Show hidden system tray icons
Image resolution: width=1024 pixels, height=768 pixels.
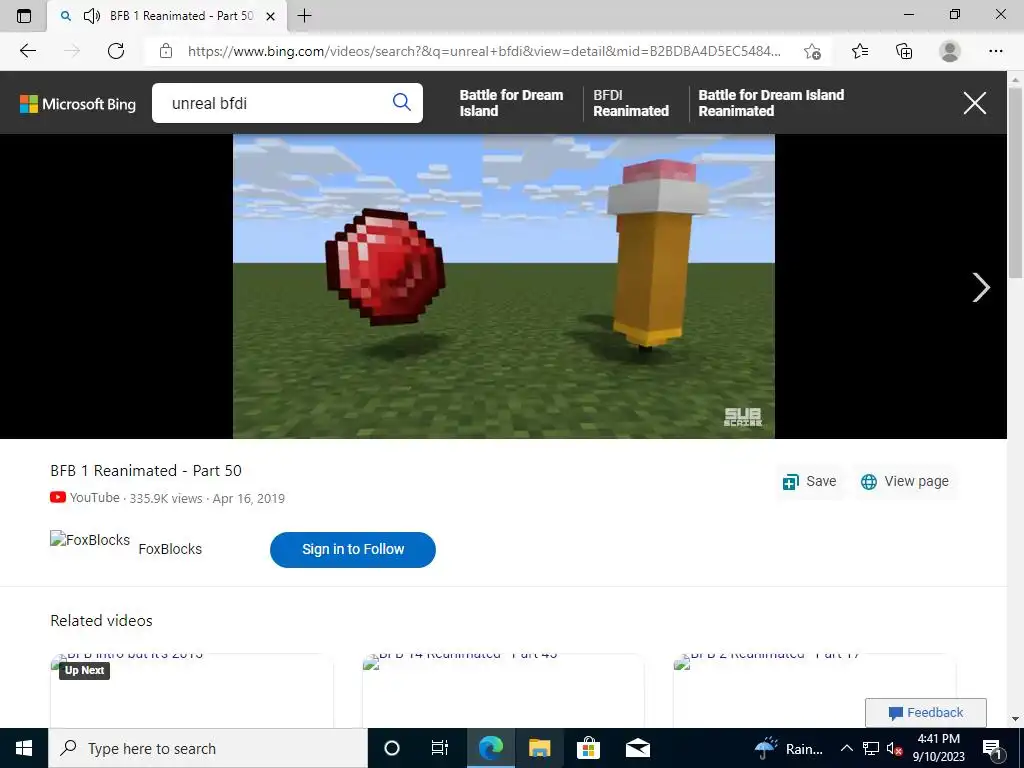coord(846,748)
